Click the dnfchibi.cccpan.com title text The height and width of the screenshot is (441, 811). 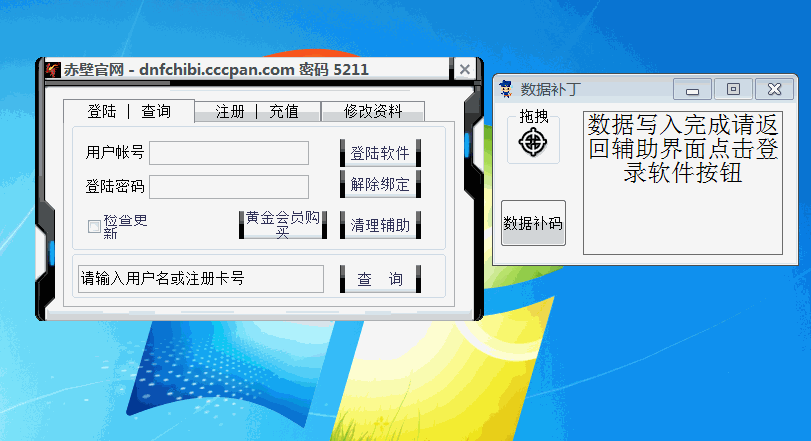tap(217, 69)
